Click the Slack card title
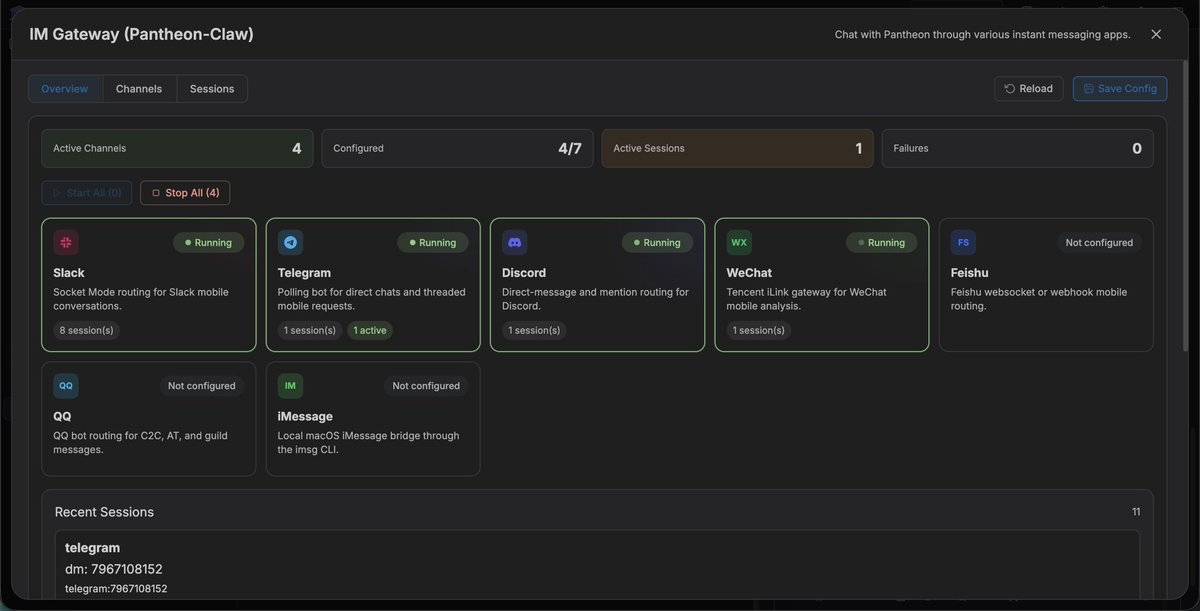 69,273
